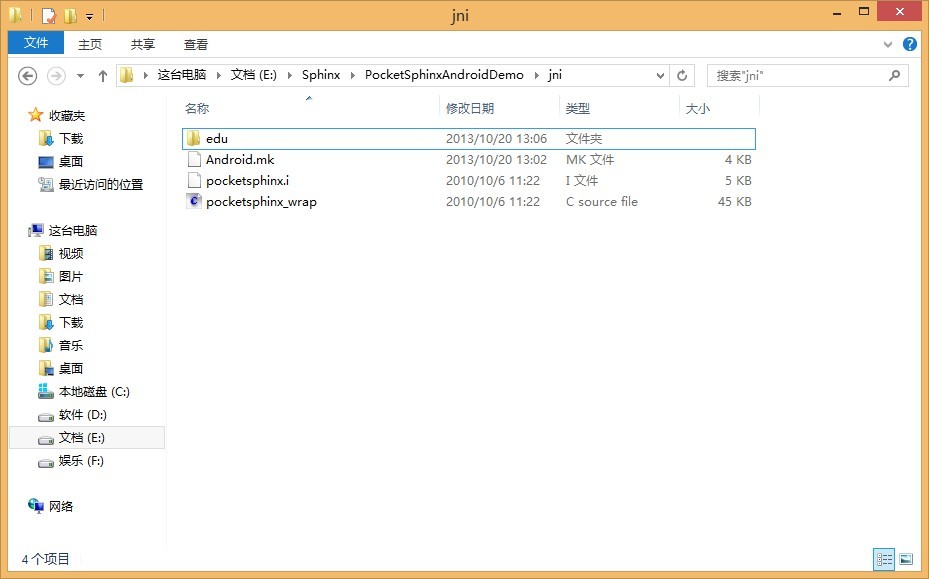Open the blue Help question mark icon
Image resolution: width=929 pixels, height=579 pixels.
tap(909, 44)
